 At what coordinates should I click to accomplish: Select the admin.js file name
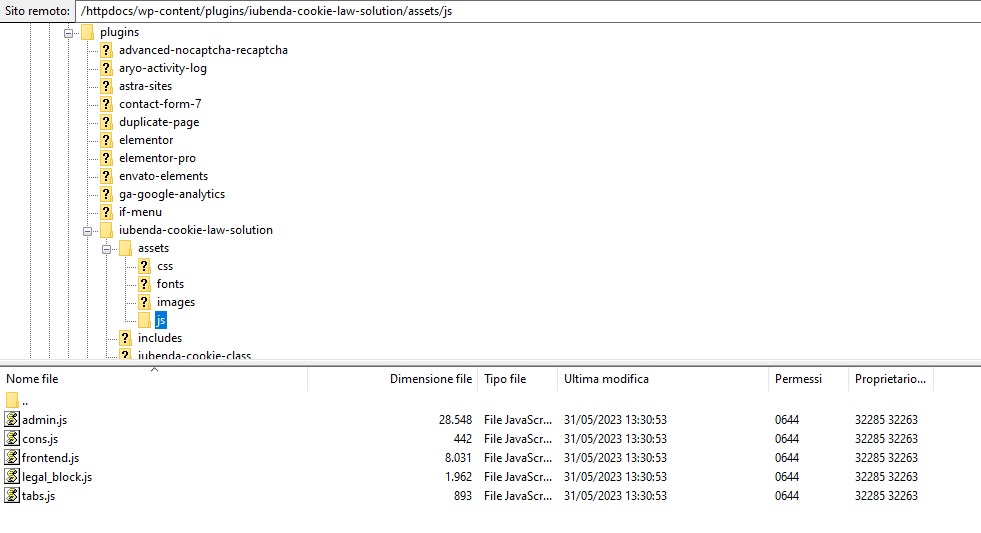(x=44, y=420)
